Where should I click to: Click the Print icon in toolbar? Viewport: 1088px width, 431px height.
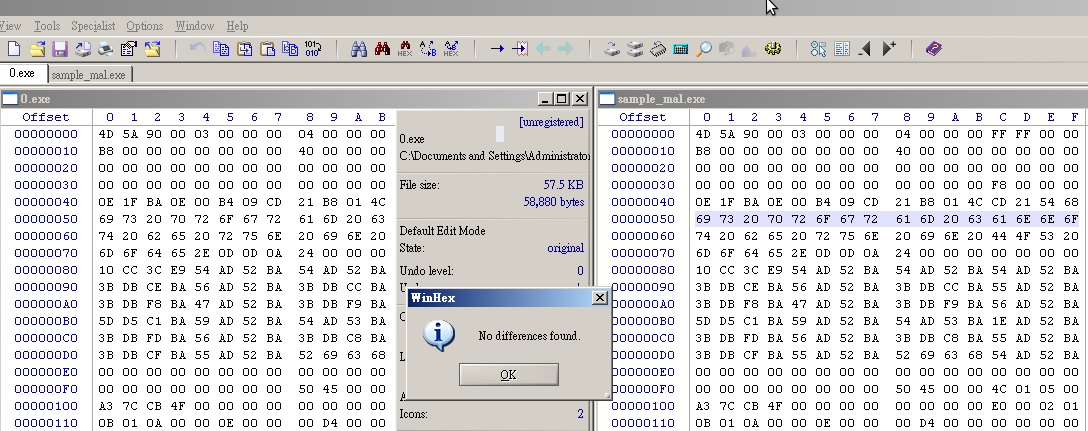click(105, 48)
